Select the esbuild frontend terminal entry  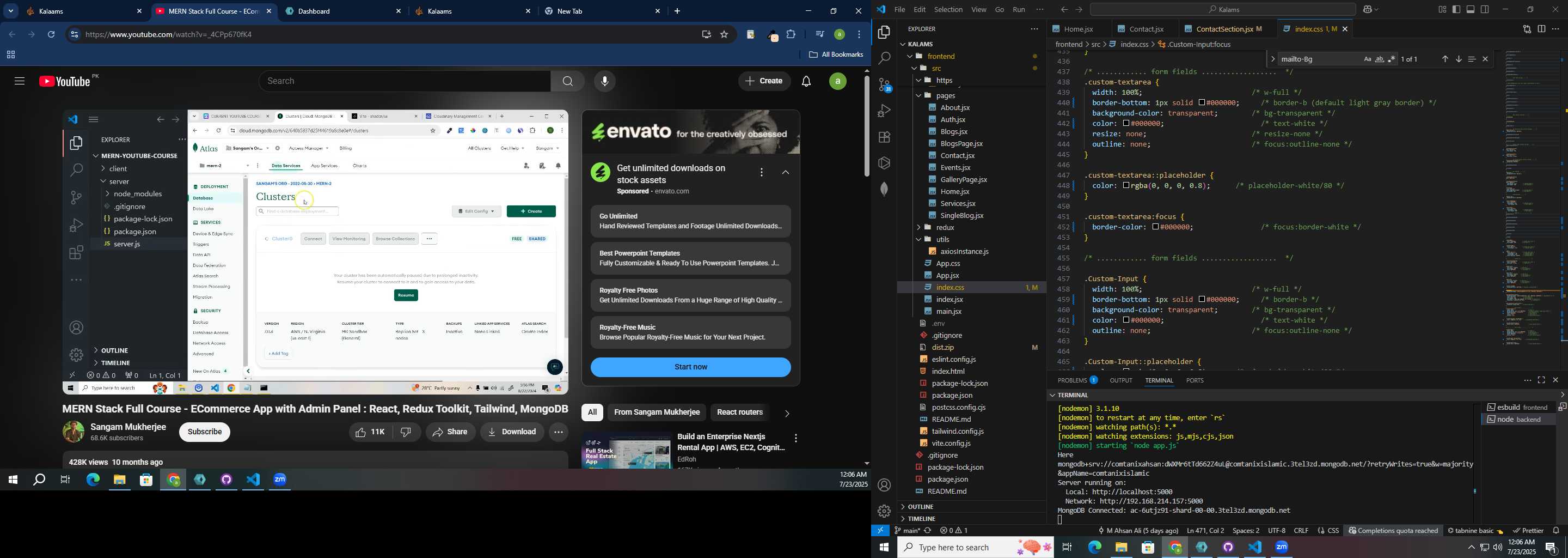[1518, 408]
